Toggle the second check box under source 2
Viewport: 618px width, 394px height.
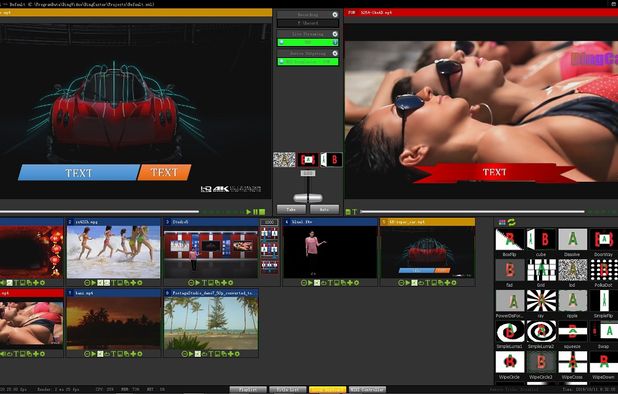106,283
